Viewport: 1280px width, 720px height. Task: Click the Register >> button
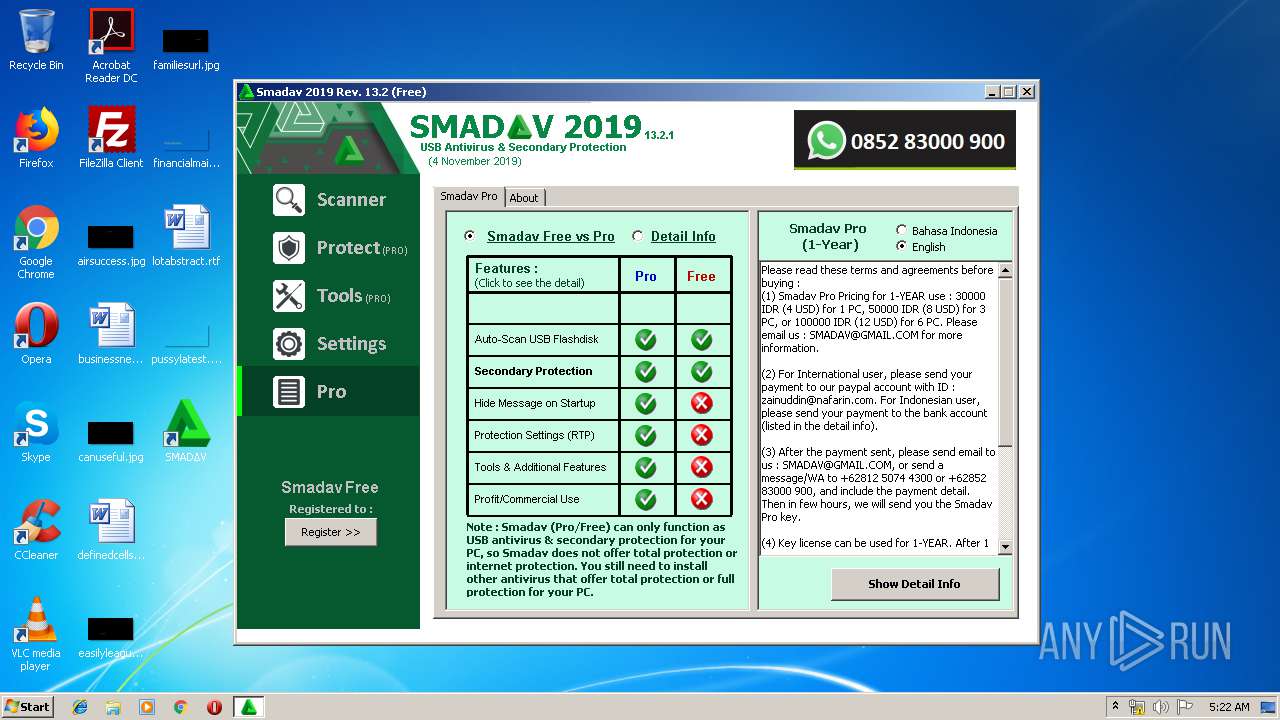[x=331, y=532]
